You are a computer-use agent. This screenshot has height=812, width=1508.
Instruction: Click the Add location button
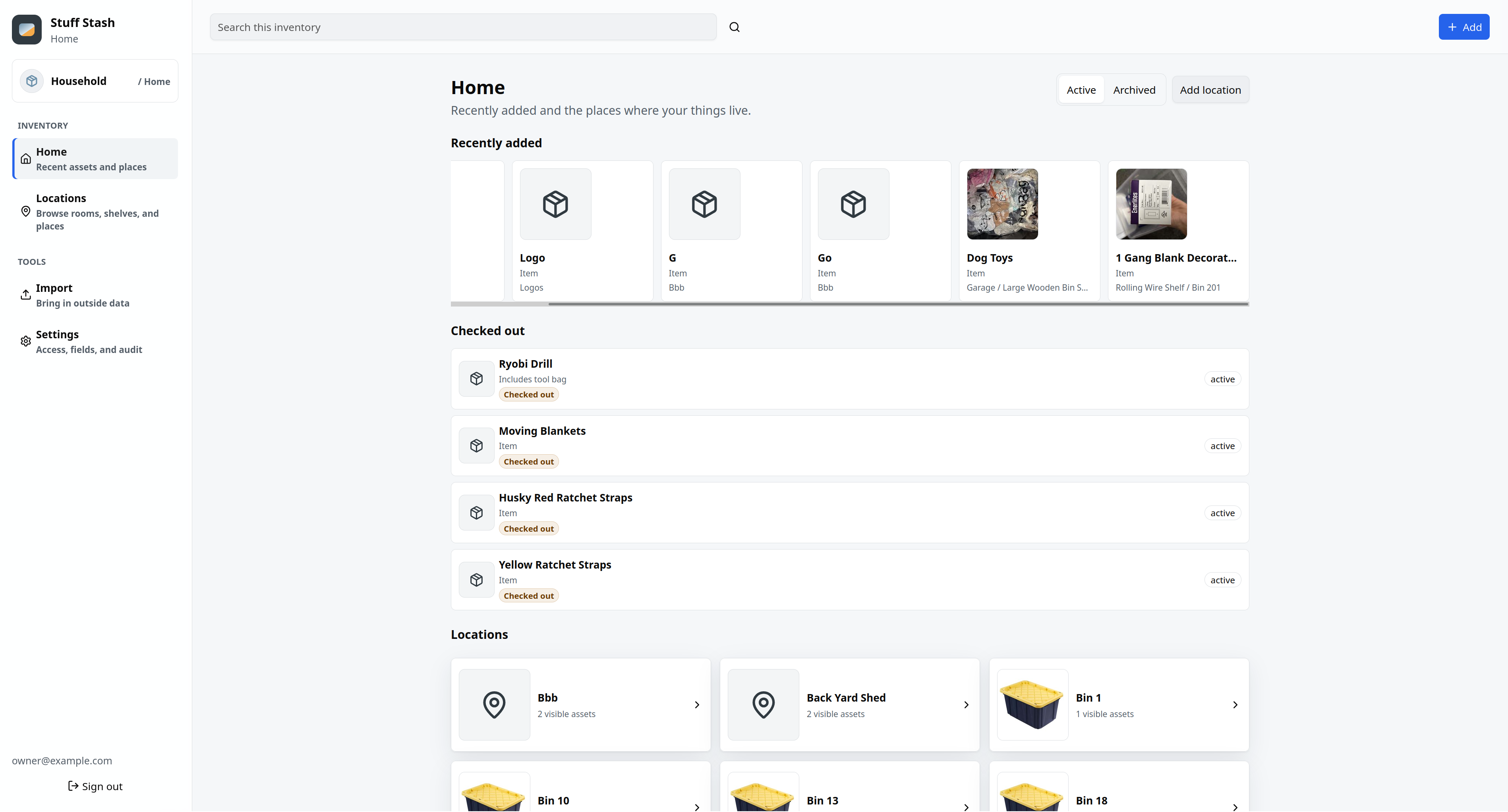(1210, 89)
